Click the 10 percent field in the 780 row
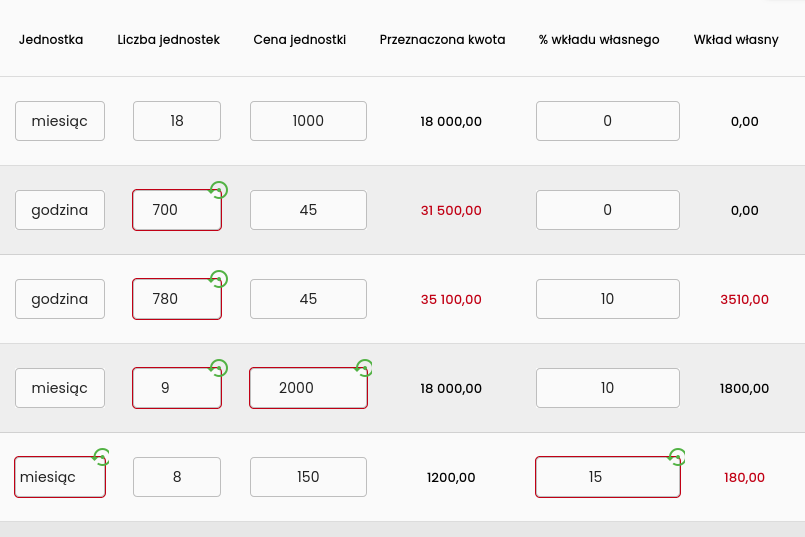The width and height of the screenshot is (805, 537). point(608,299)
